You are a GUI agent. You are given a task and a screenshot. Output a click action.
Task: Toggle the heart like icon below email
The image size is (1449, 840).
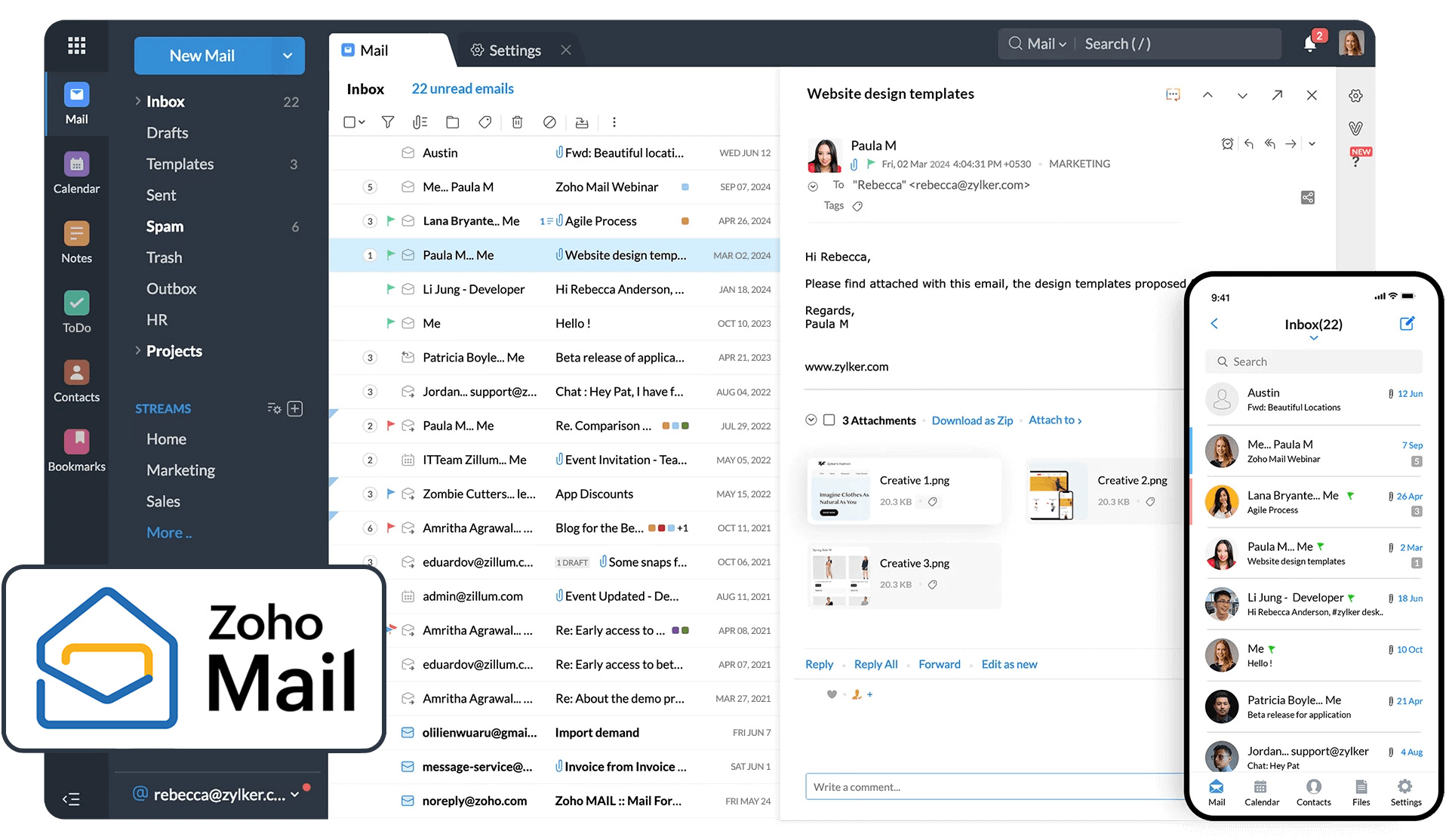pos(832,694)
